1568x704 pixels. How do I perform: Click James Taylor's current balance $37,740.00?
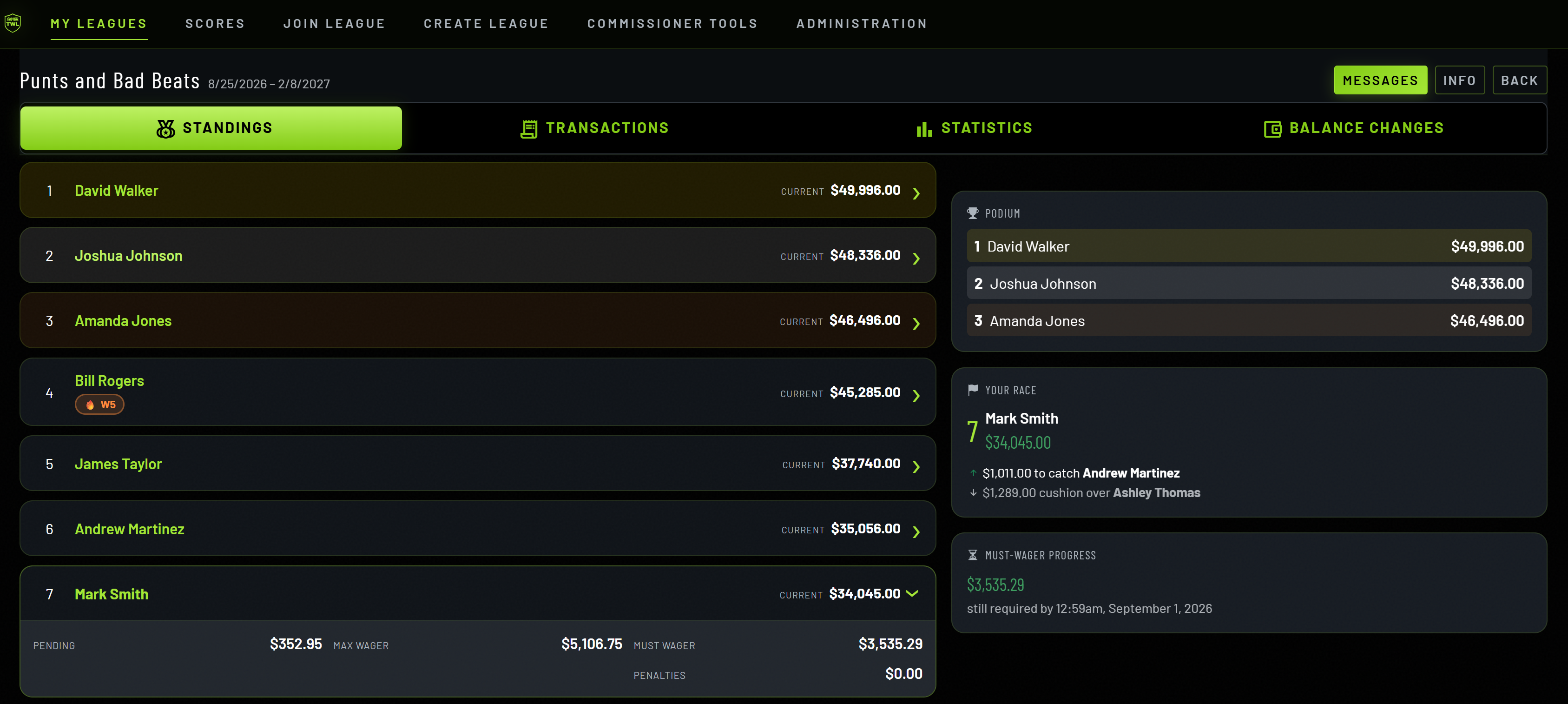tap(866, 464)
